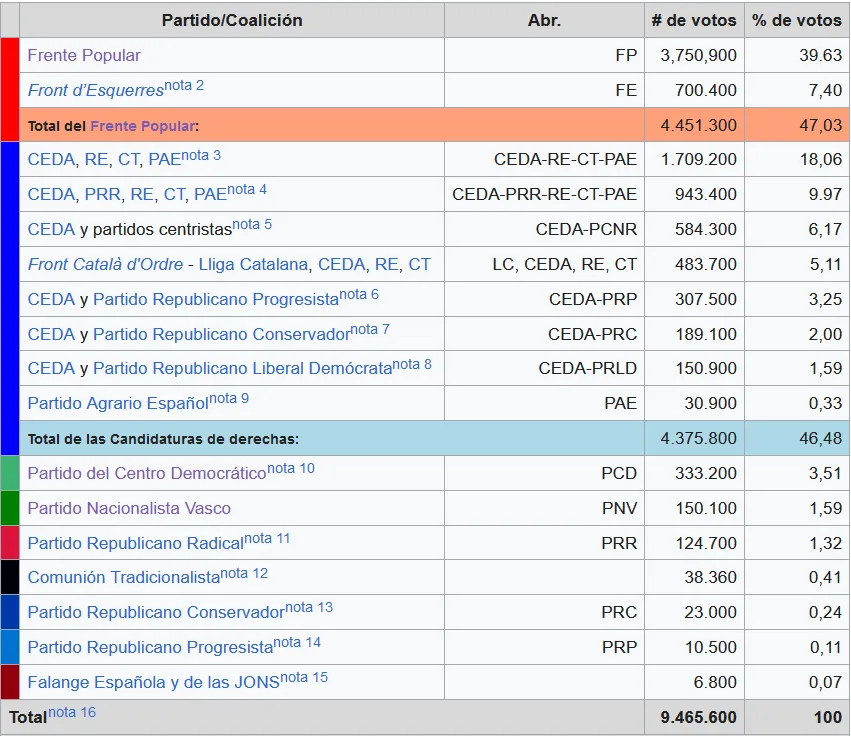Click the # de votos column header
This screenshot has width=851, height=736.
click(x=694, y=20)
